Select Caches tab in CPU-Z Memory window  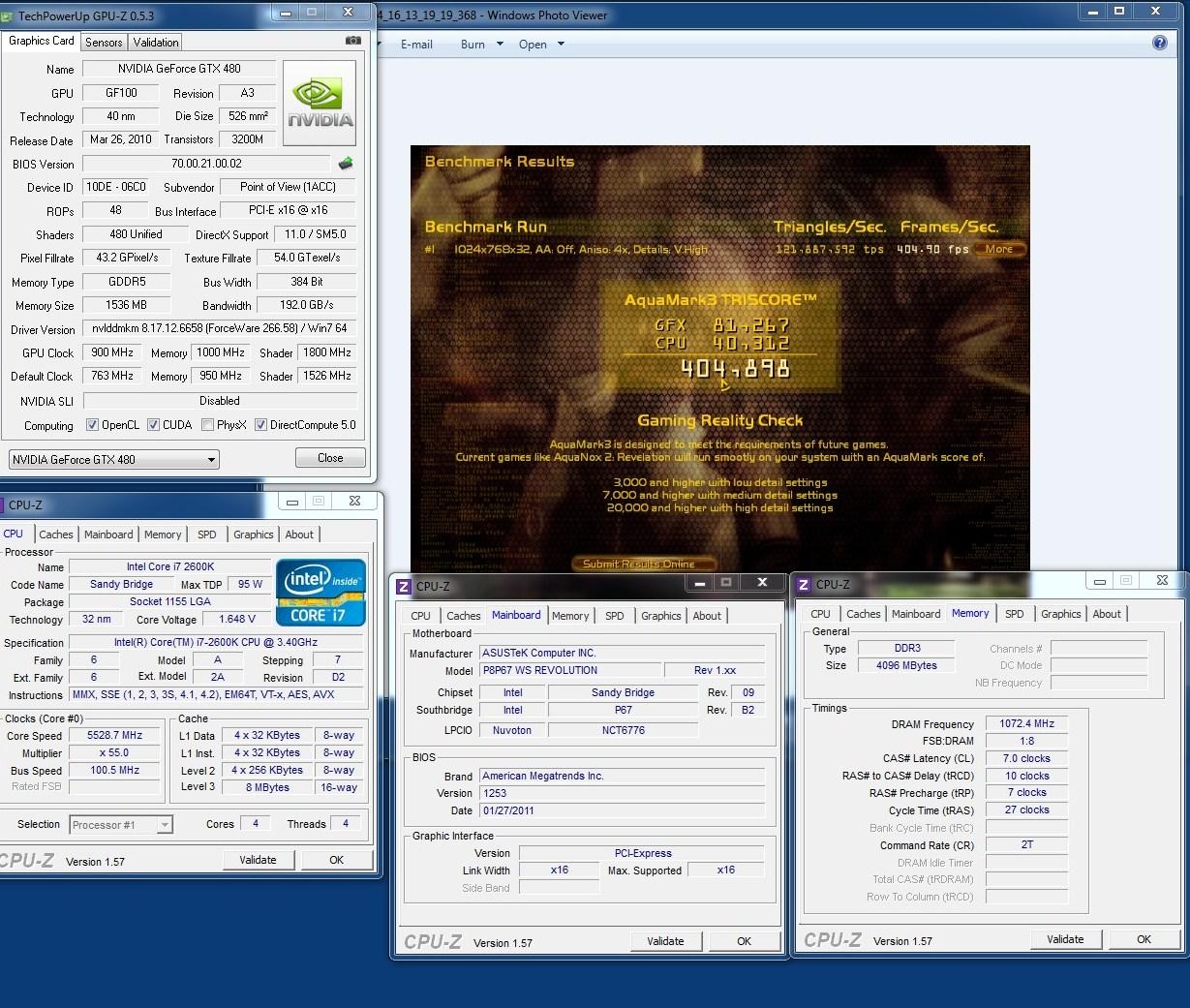864,614
